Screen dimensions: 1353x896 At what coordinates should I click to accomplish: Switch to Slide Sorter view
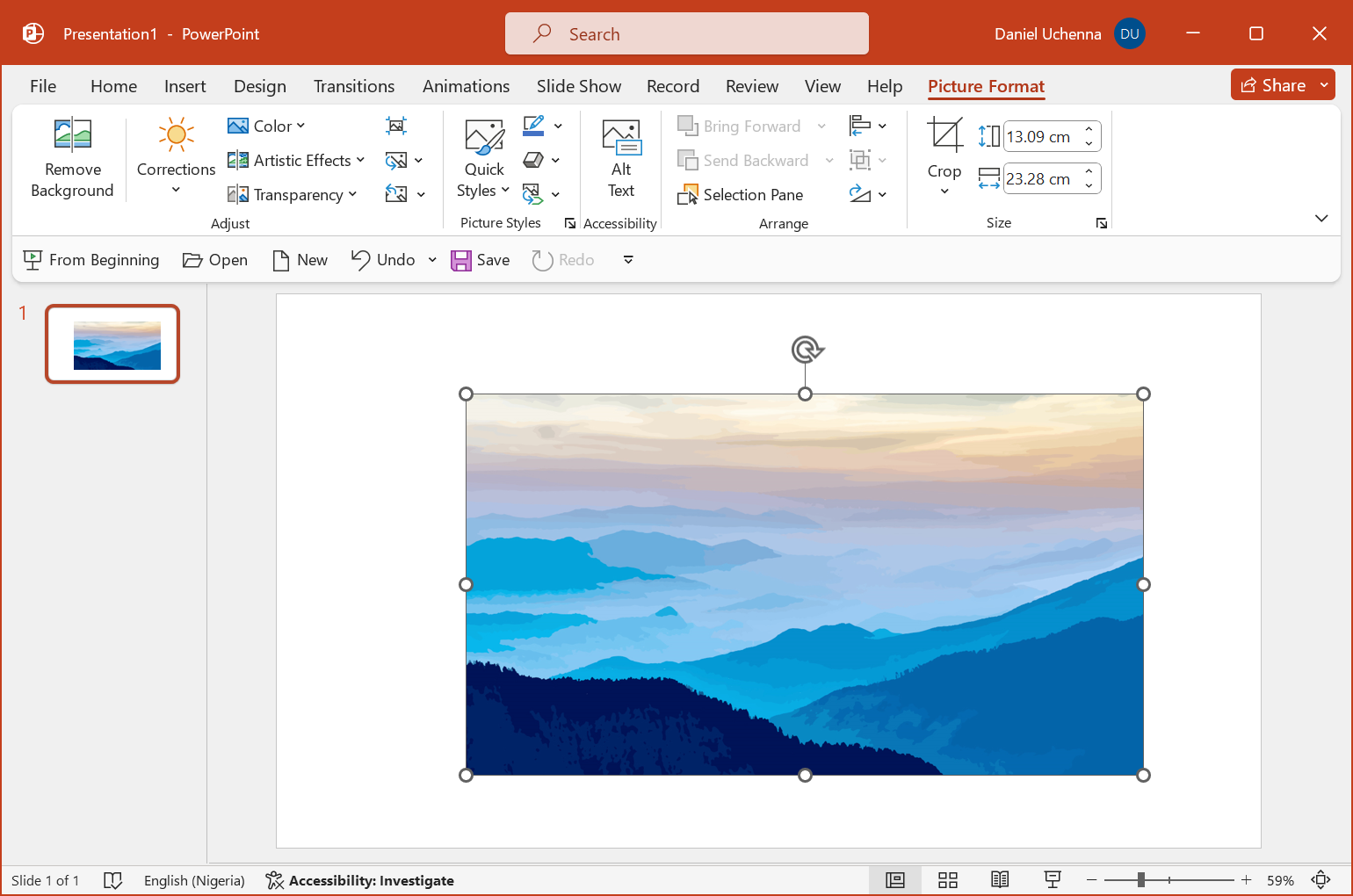(x=947, y=880)
